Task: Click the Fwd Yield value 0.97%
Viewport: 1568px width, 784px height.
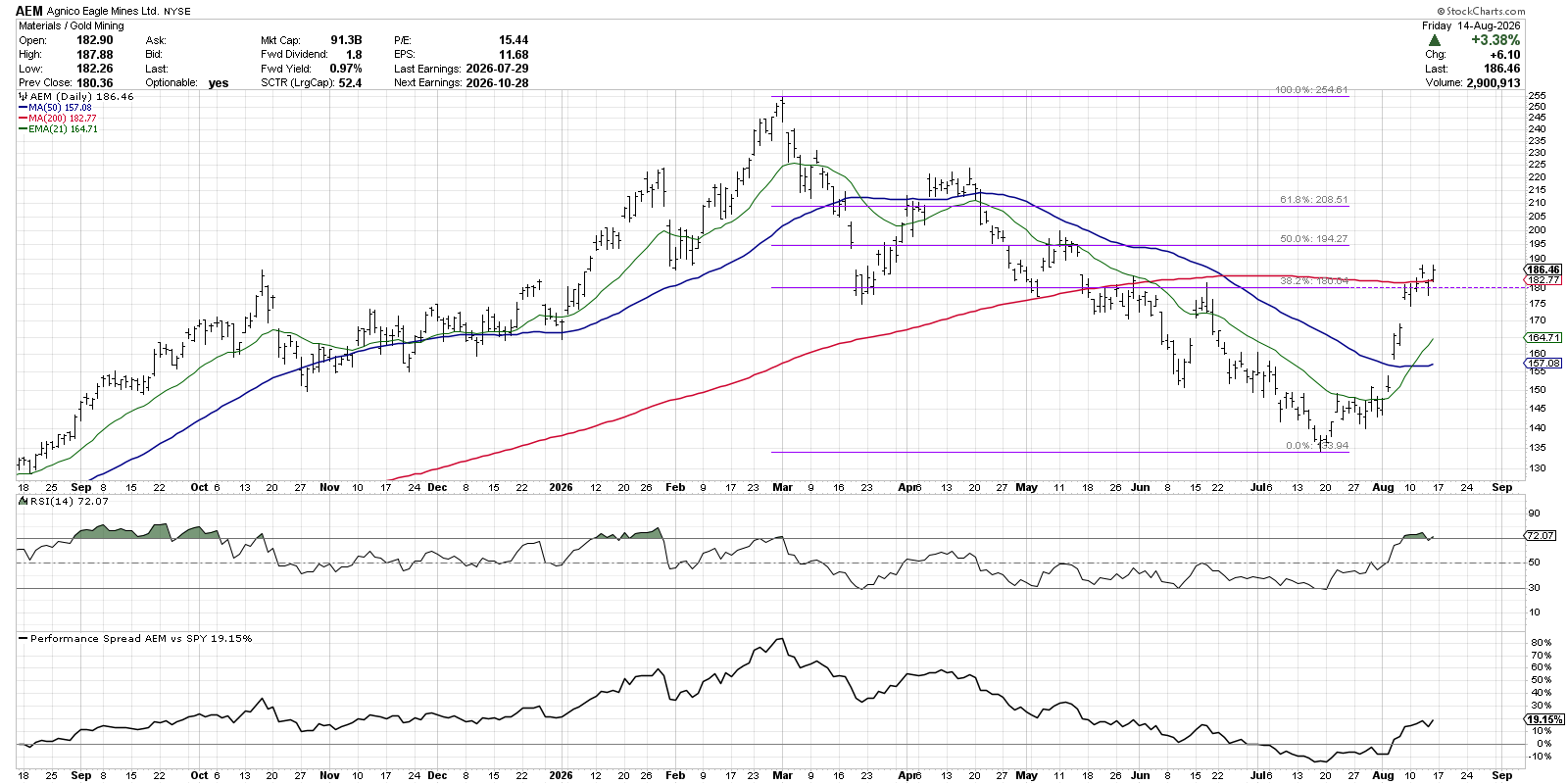Action: 346,69
